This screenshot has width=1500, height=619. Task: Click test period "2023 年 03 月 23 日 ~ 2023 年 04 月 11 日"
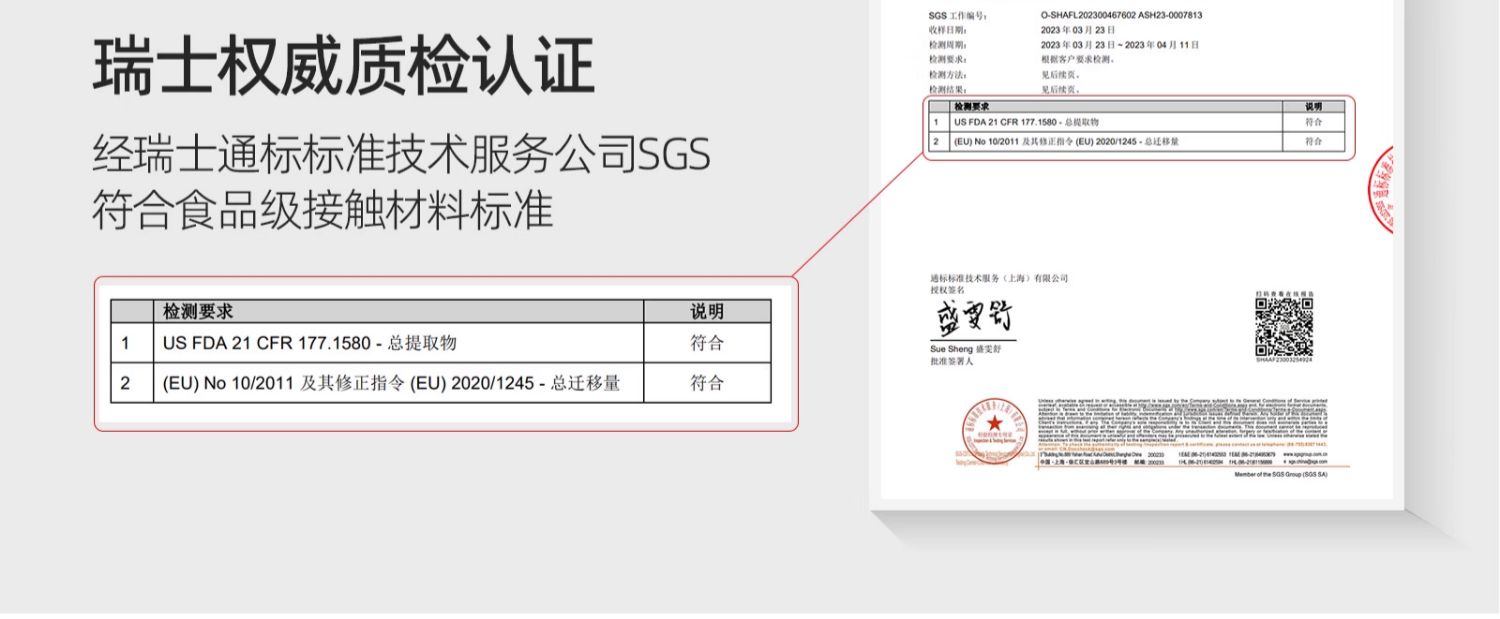coord(1120,45)
